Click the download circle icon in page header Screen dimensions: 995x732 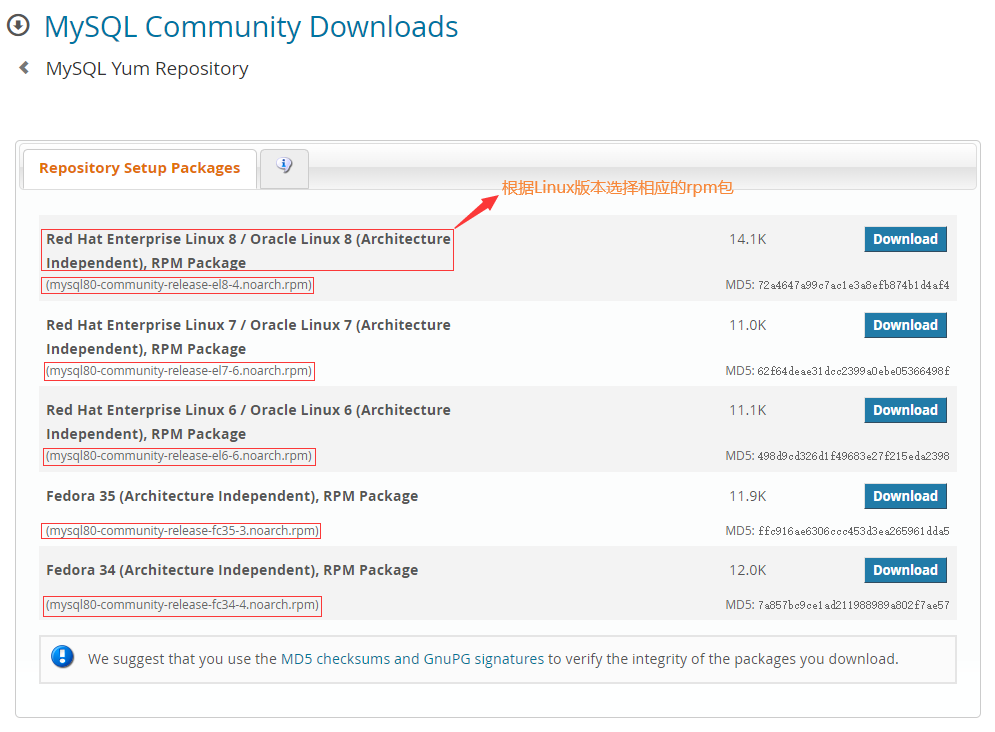click(20, 26)
